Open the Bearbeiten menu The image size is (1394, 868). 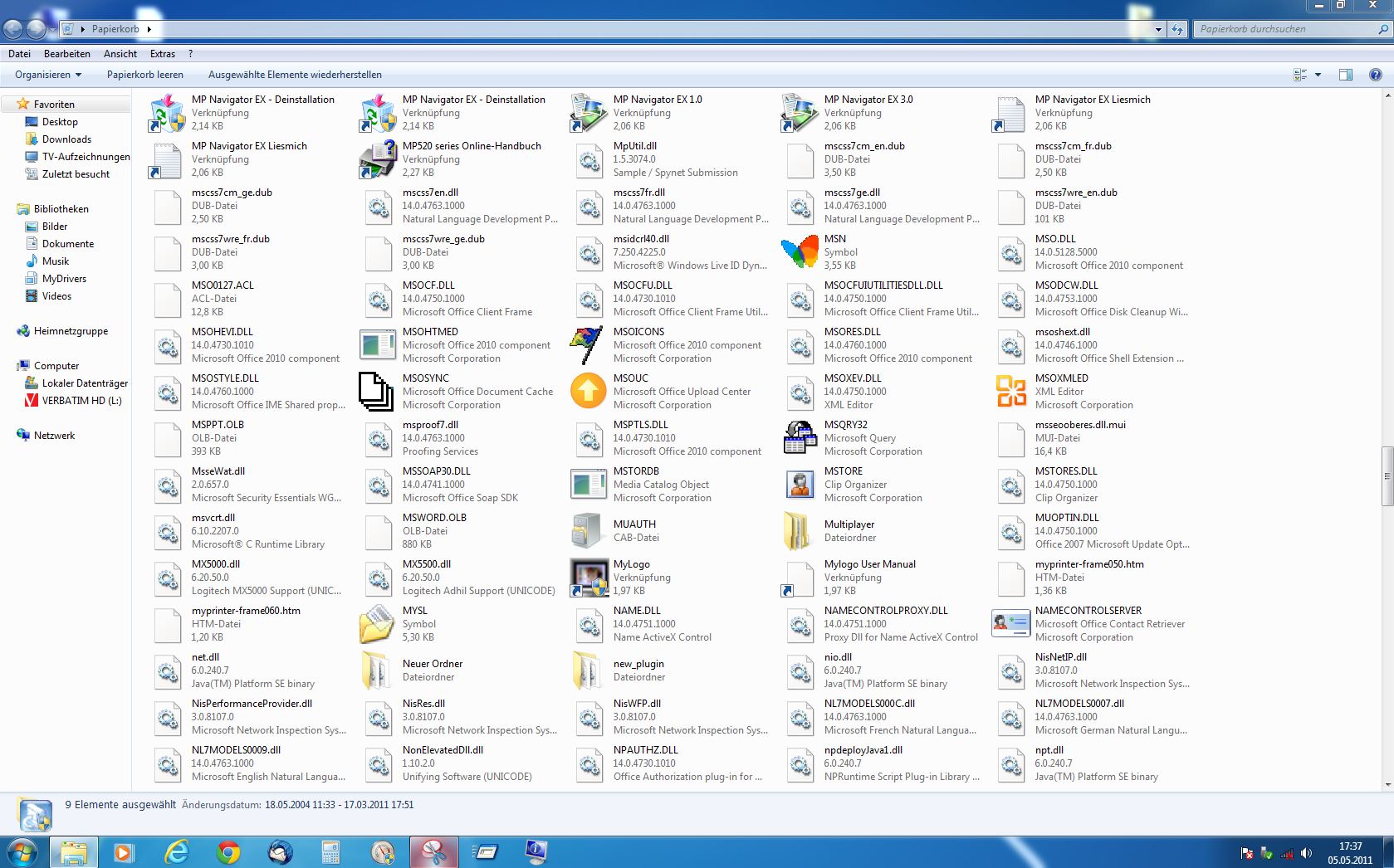pos(67,54)
